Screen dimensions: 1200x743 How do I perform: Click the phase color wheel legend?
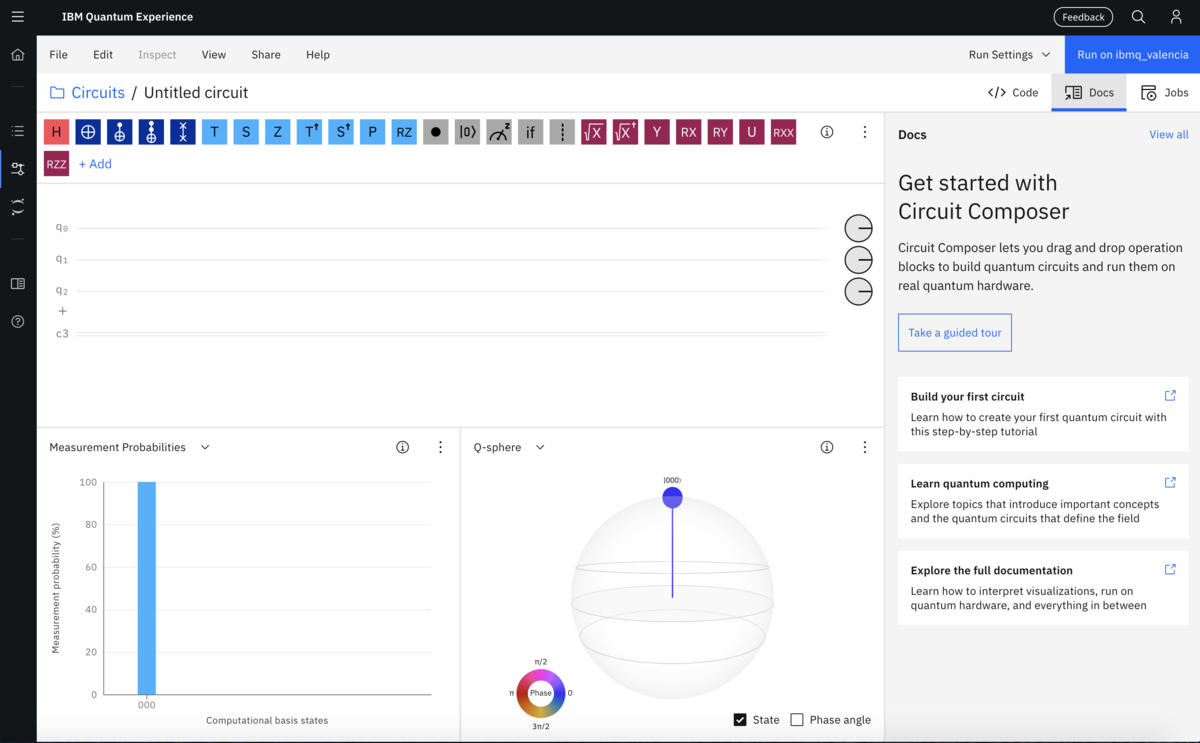[x=541, y=693]
